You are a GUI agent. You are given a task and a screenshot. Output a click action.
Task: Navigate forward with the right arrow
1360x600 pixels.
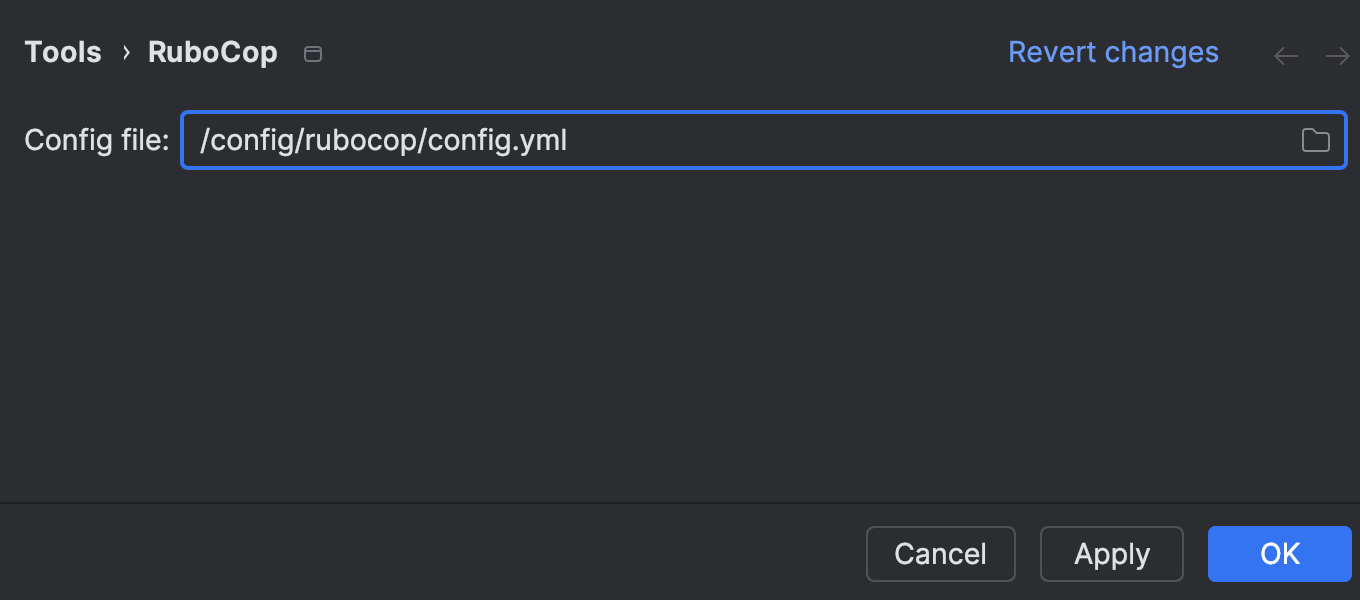(x=1337, y=56)
